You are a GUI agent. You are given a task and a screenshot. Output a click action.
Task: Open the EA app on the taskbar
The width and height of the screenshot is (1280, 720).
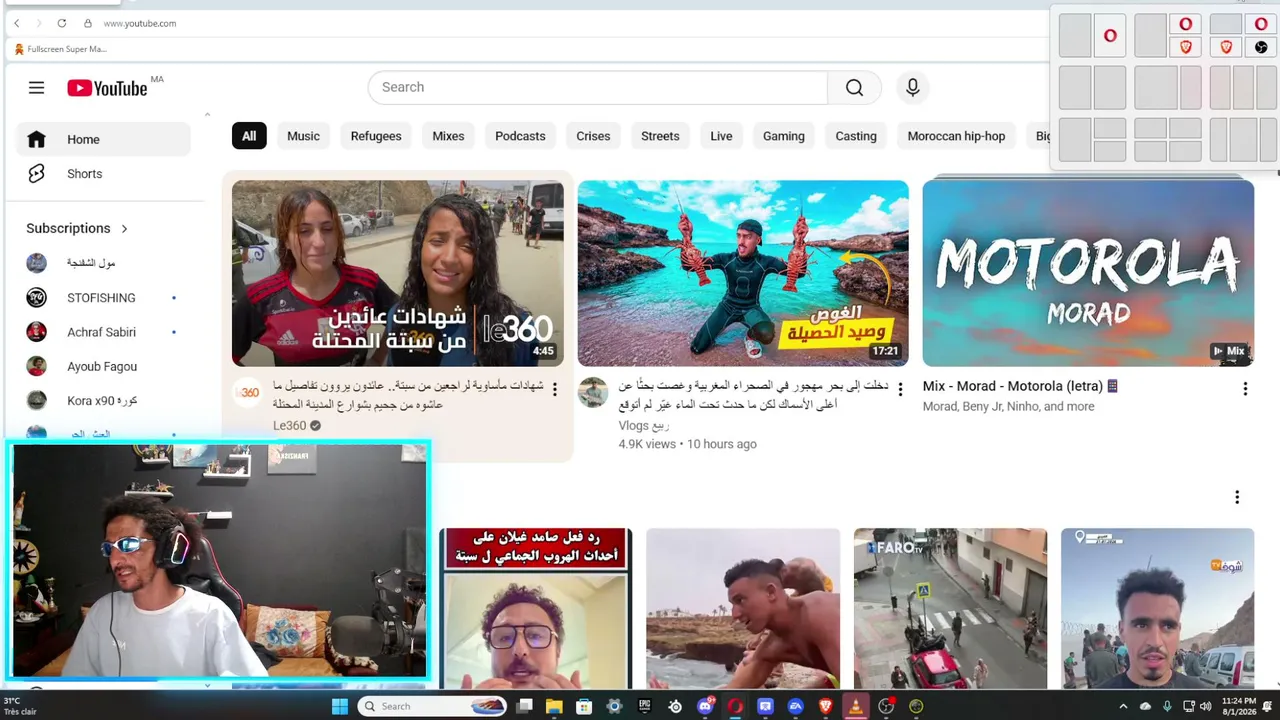coord(796,706)
